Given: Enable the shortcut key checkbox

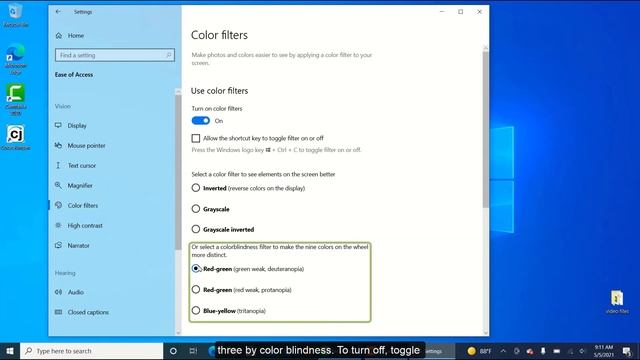Looking at the screenshot, I should pos(196,138).
